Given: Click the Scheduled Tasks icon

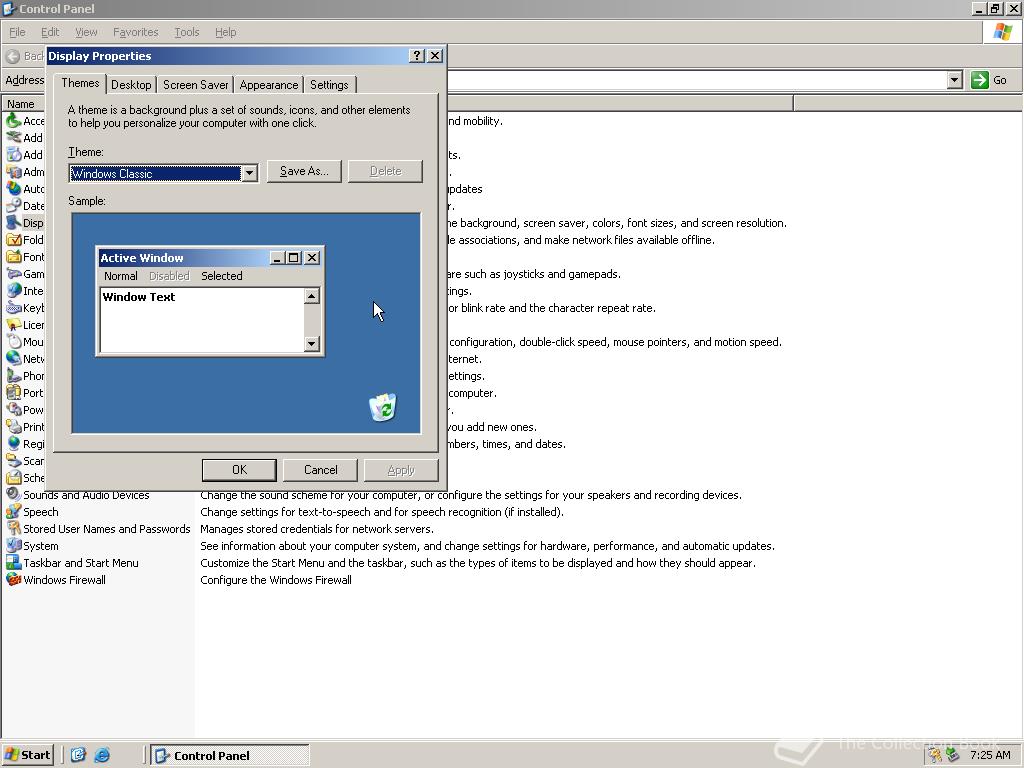Looking at the screenshot, I should click(x=13, y=477).
